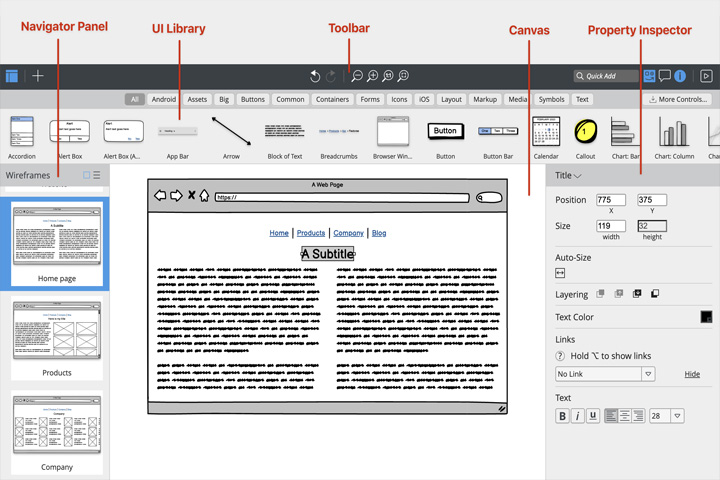Zoom out with the minus magnifier
This screenshot has width=720, height=480.
pyautogui.click(x=357, y=76)
